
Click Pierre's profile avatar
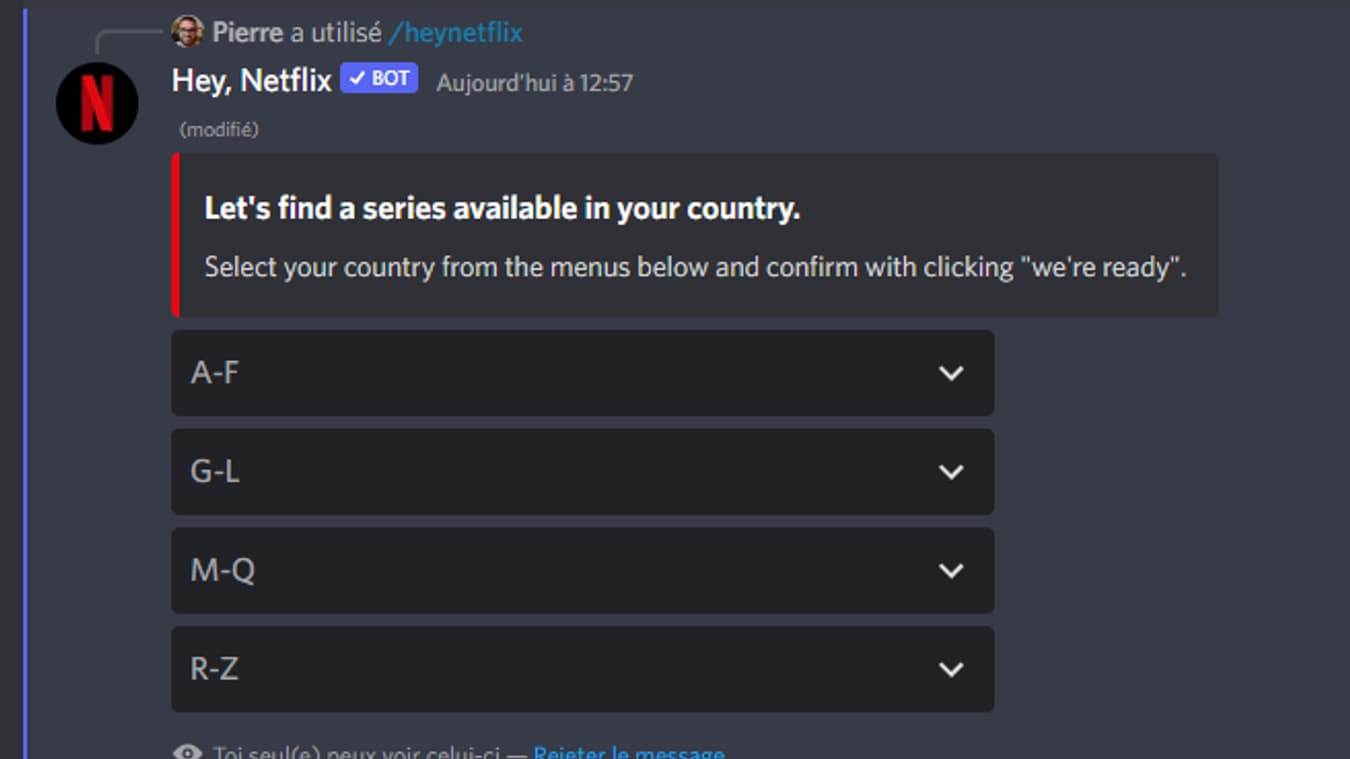pos(185,31)
